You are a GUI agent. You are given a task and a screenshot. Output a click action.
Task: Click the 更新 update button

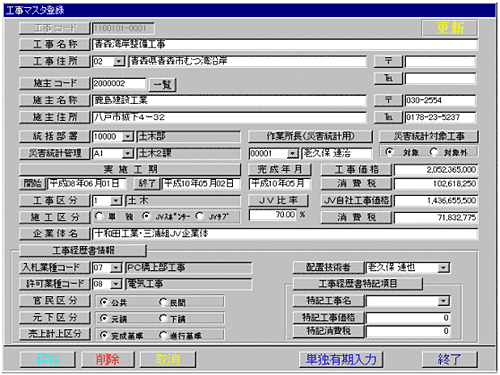[x=450, y=28]
